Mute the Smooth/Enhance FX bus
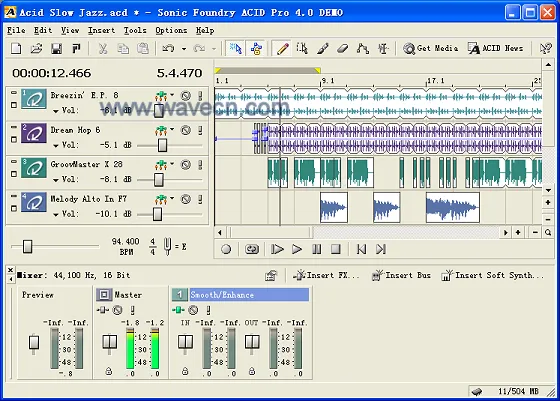The image size is (560, 401). 193,310
